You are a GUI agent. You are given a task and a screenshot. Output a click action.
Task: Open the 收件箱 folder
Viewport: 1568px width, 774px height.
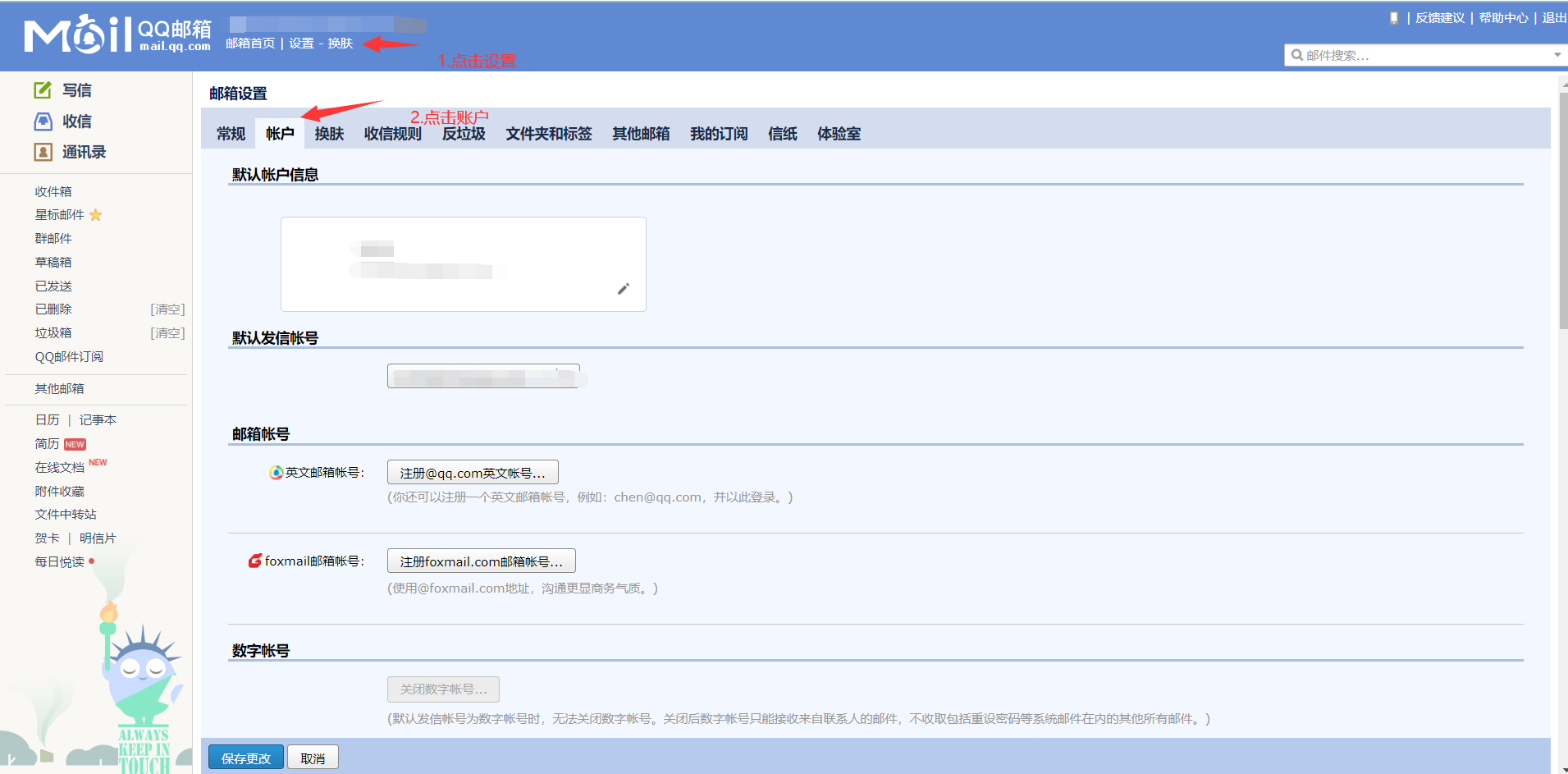click(53, 191)
